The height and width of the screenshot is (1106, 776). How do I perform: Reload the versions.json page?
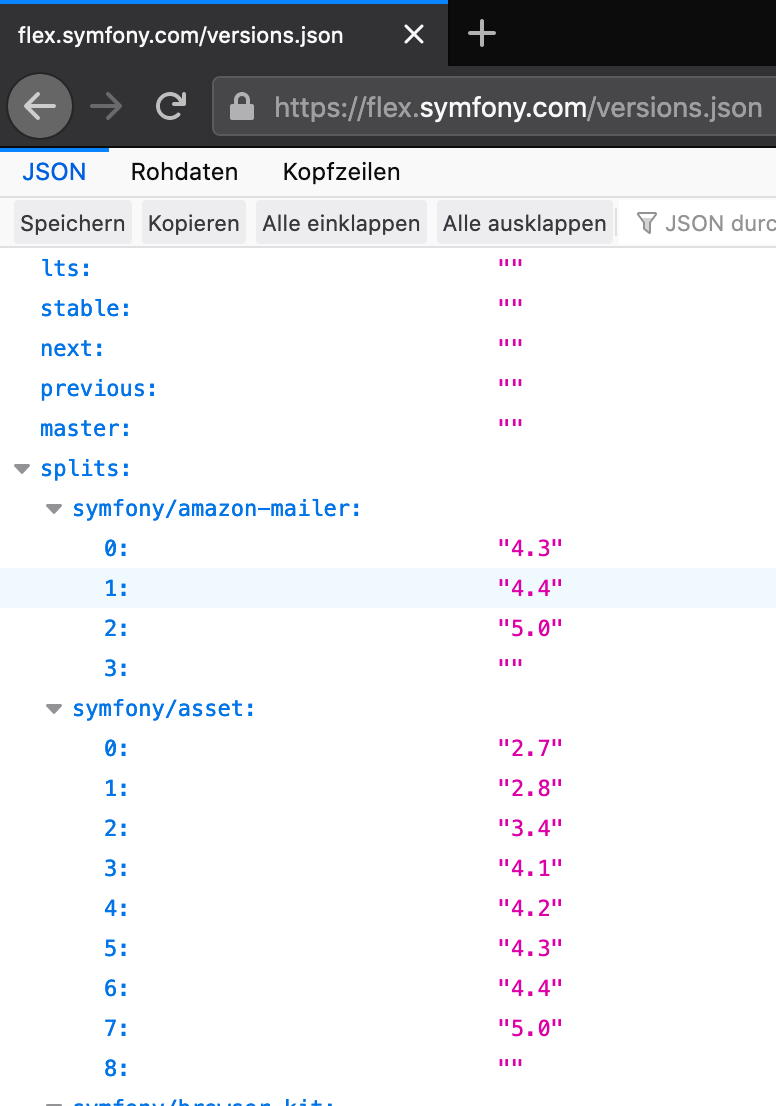[171, 107]
